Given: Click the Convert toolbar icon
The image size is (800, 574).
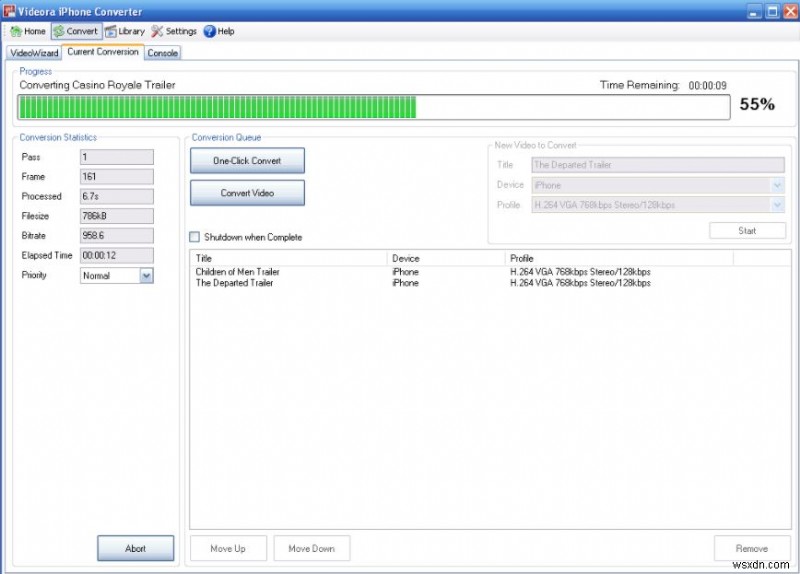Looking at the screenshot, I should click(x=59, y=32).
